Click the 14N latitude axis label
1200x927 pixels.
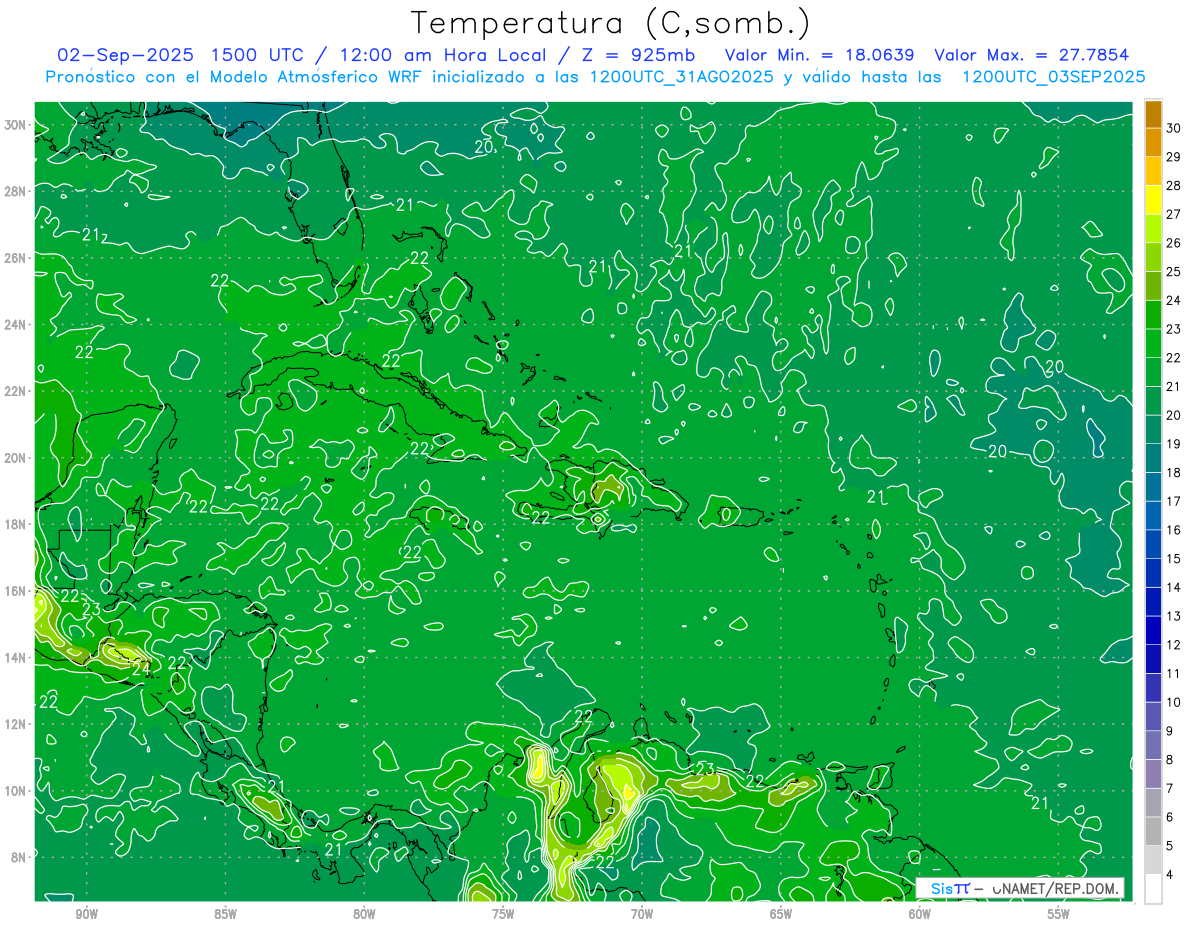coord(15,658)
